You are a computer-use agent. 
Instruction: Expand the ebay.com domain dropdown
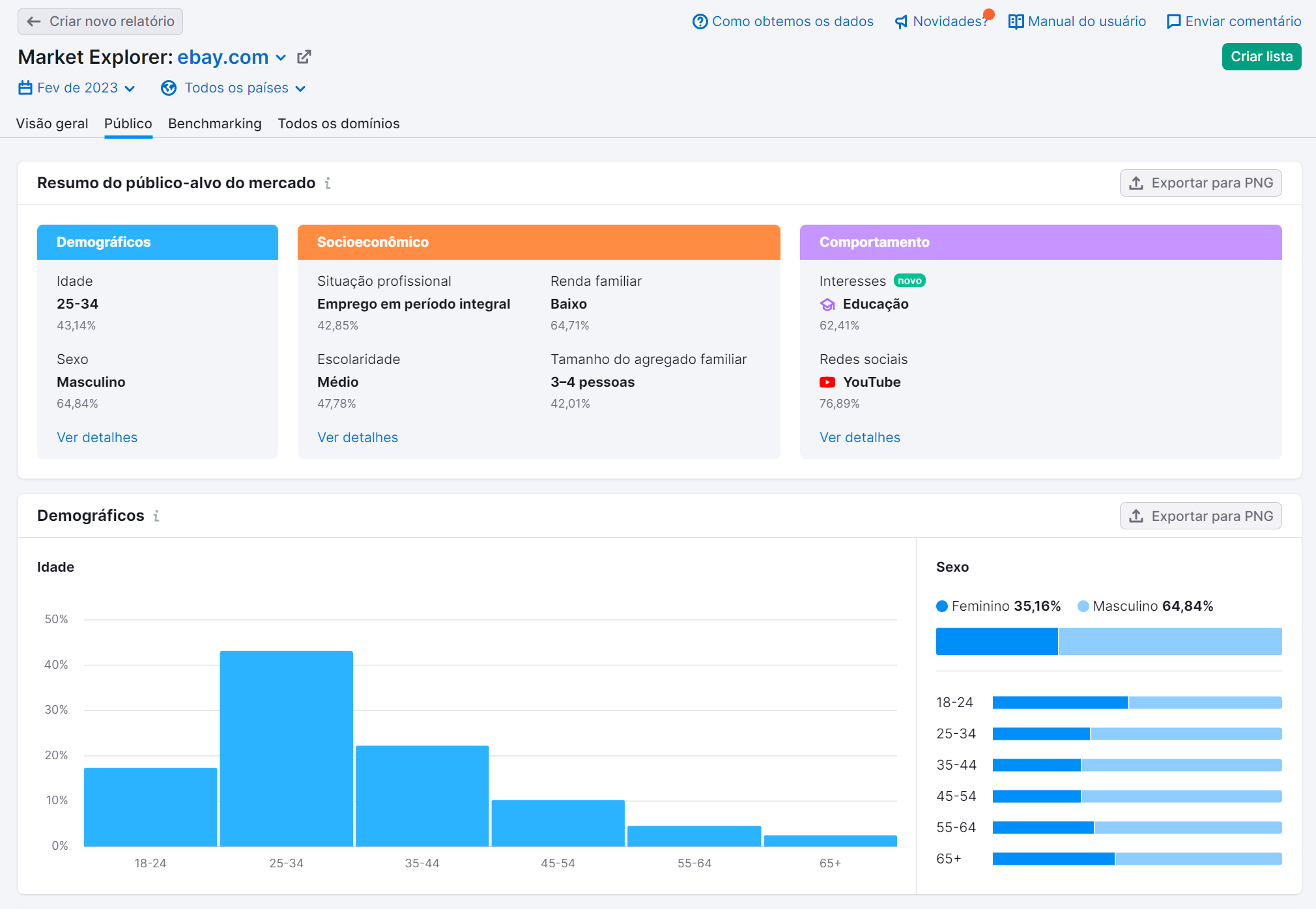[x=281, y=57]
